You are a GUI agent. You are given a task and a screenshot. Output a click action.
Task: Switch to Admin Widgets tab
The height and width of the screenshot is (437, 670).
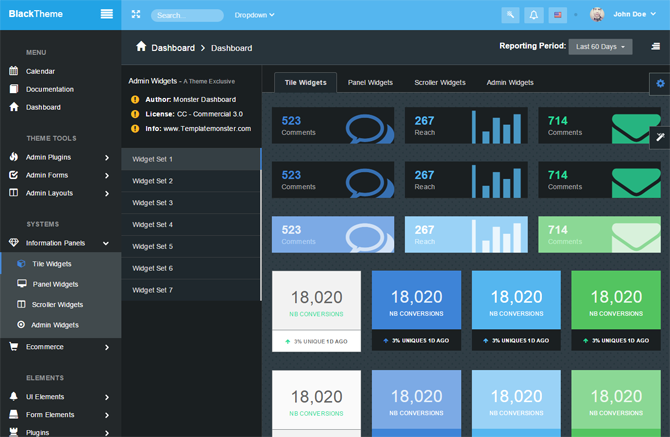pyautogui.click(x=510, y=82)
